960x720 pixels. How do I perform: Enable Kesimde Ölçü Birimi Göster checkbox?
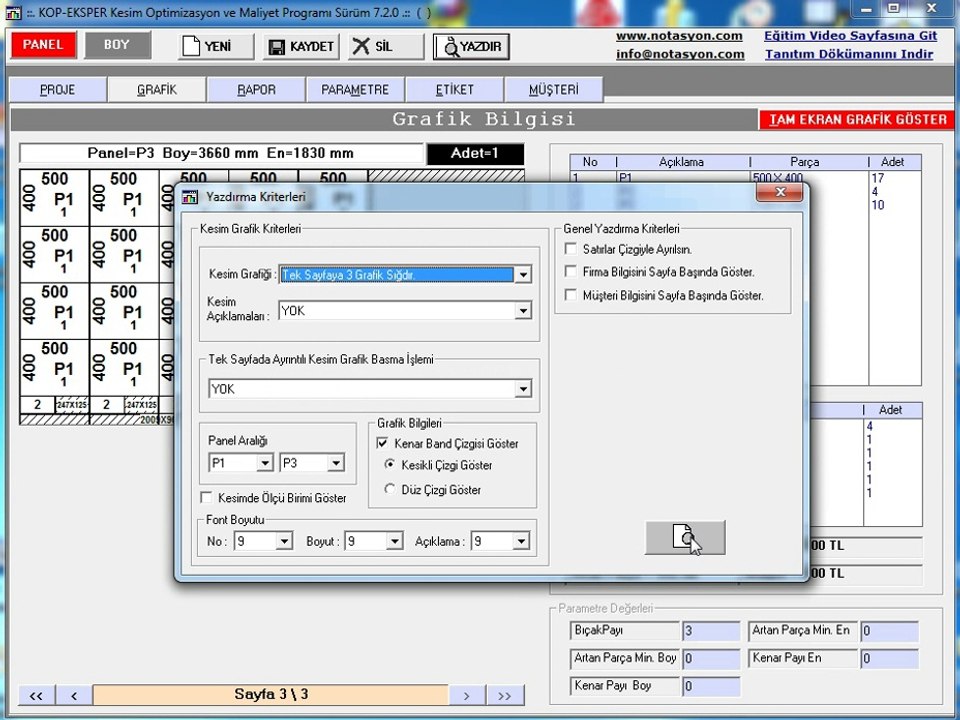click(x=206, y=497)
